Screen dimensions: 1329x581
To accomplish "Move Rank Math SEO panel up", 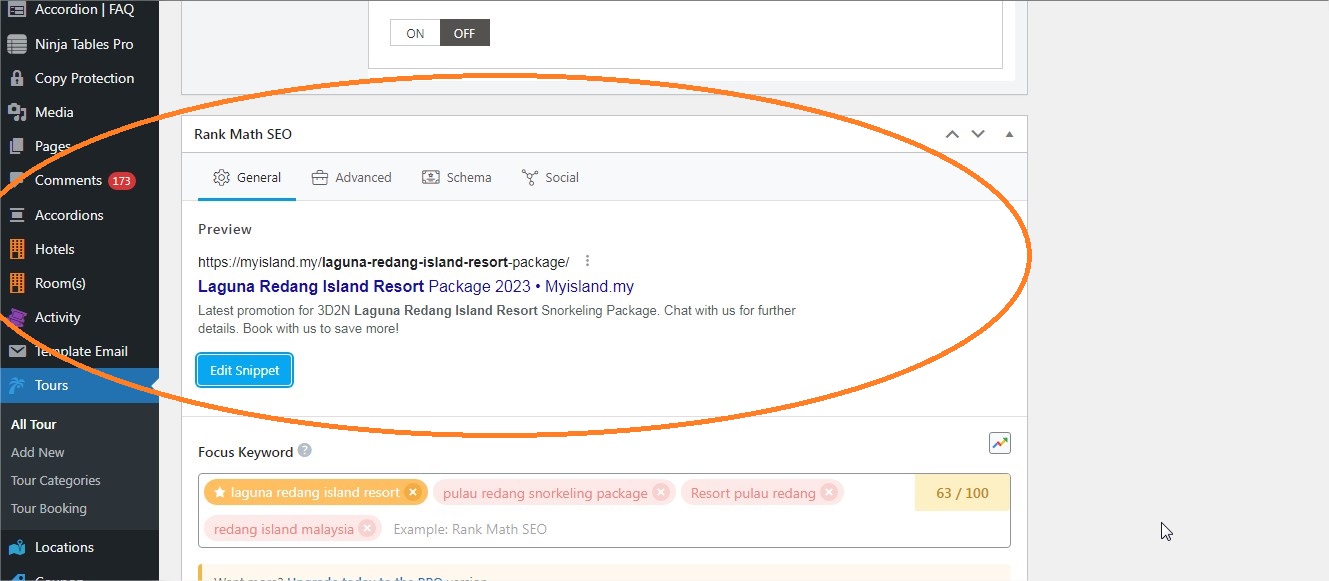I will tap(952, 134).
